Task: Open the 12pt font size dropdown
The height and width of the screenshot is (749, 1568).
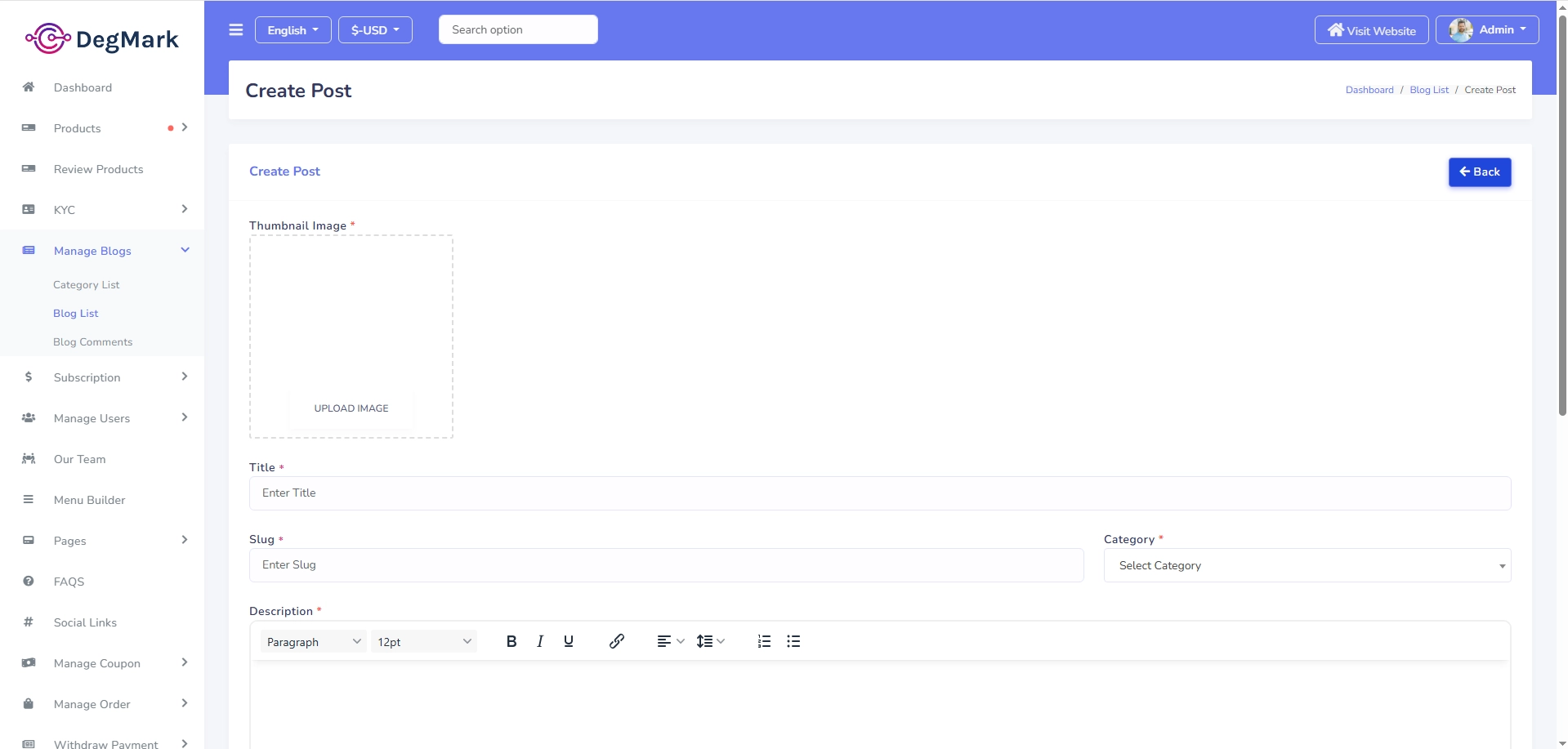Action: (424, 641)
